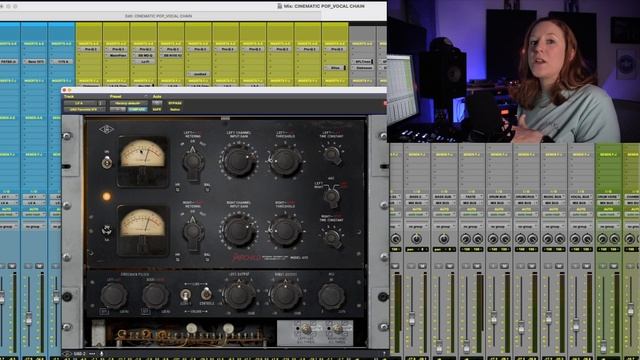Click the Native button in plugin header
640x360 pixels.
coord(175,109)
